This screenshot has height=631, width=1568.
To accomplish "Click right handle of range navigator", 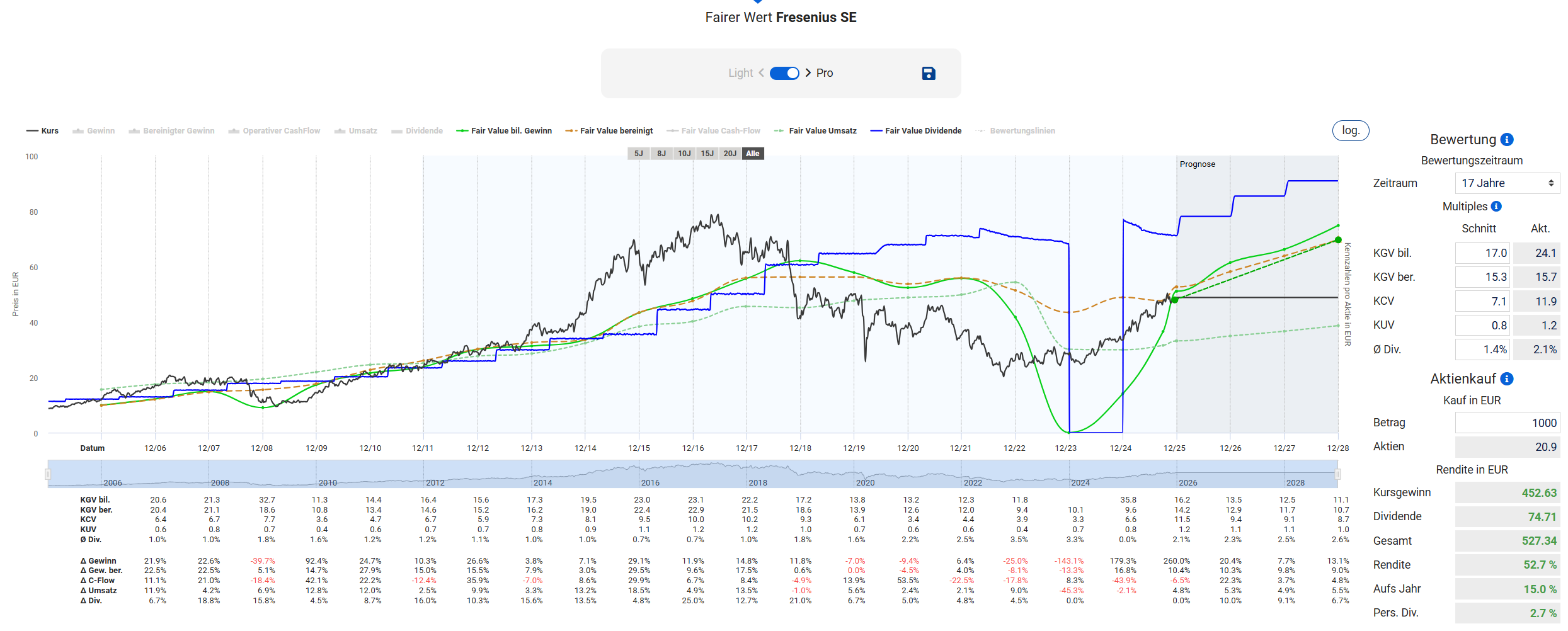I will point(1337,474).
